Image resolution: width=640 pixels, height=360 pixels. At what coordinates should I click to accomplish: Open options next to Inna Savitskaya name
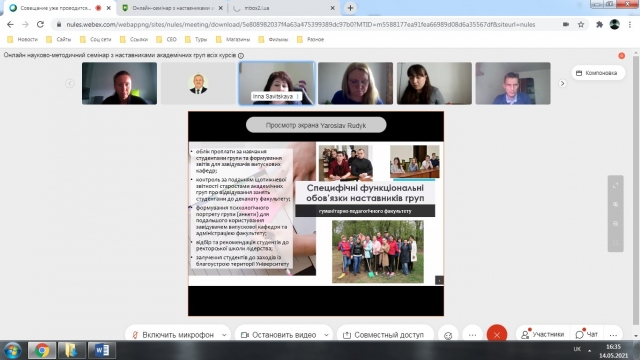[x=298, y=96]
